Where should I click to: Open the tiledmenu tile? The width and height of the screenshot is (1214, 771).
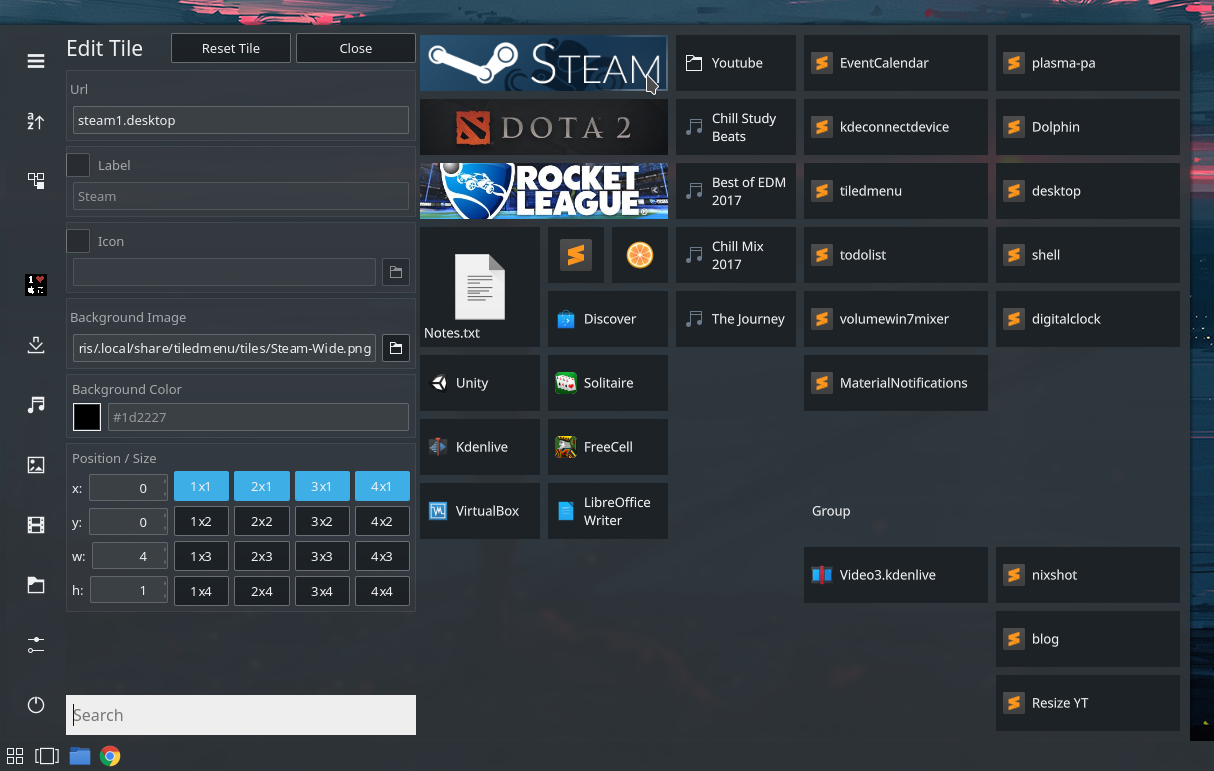click(x=896, y=191)
